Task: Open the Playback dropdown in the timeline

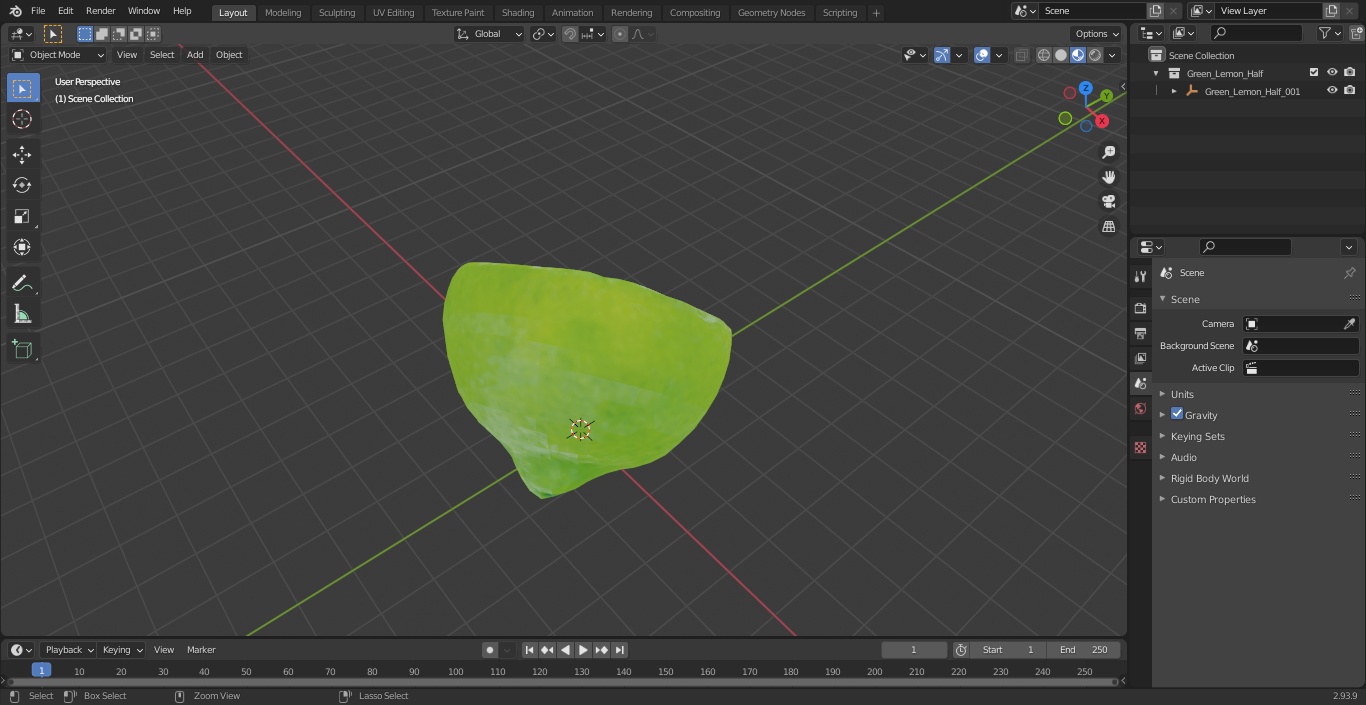Action: click(x=69, y=650)
